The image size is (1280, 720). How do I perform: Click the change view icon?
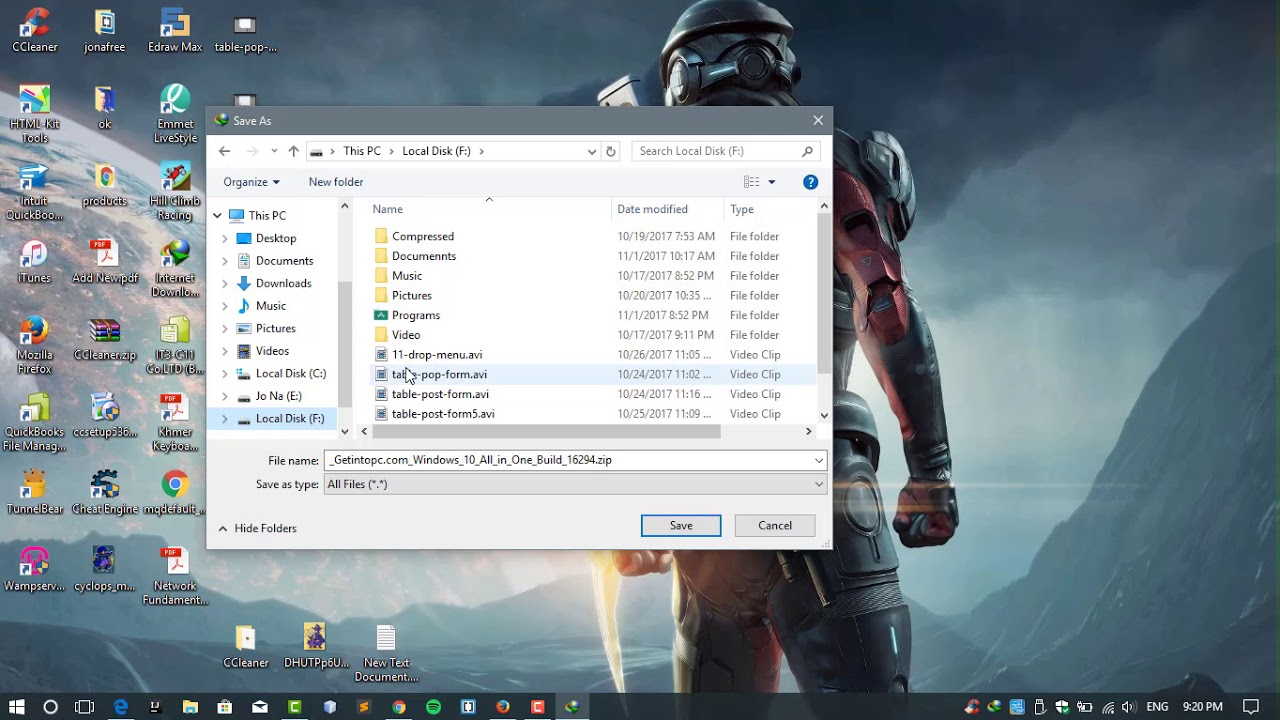pos(752,182)
